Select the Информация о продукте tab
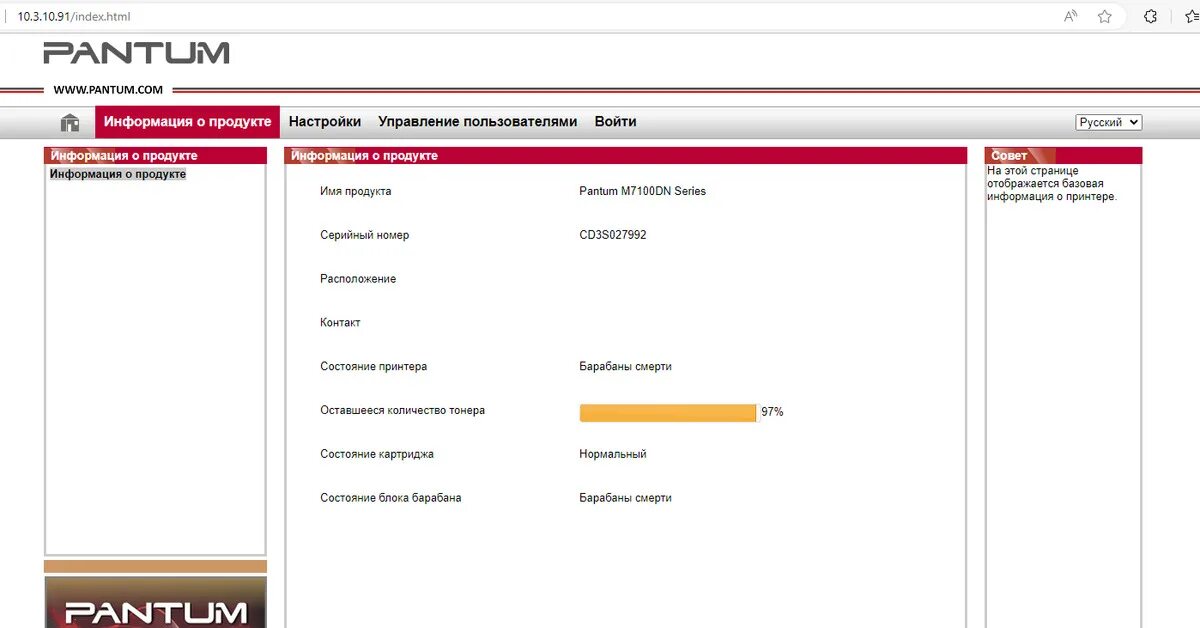Screen dimensions: 1200x628 (x=188, y=122)
